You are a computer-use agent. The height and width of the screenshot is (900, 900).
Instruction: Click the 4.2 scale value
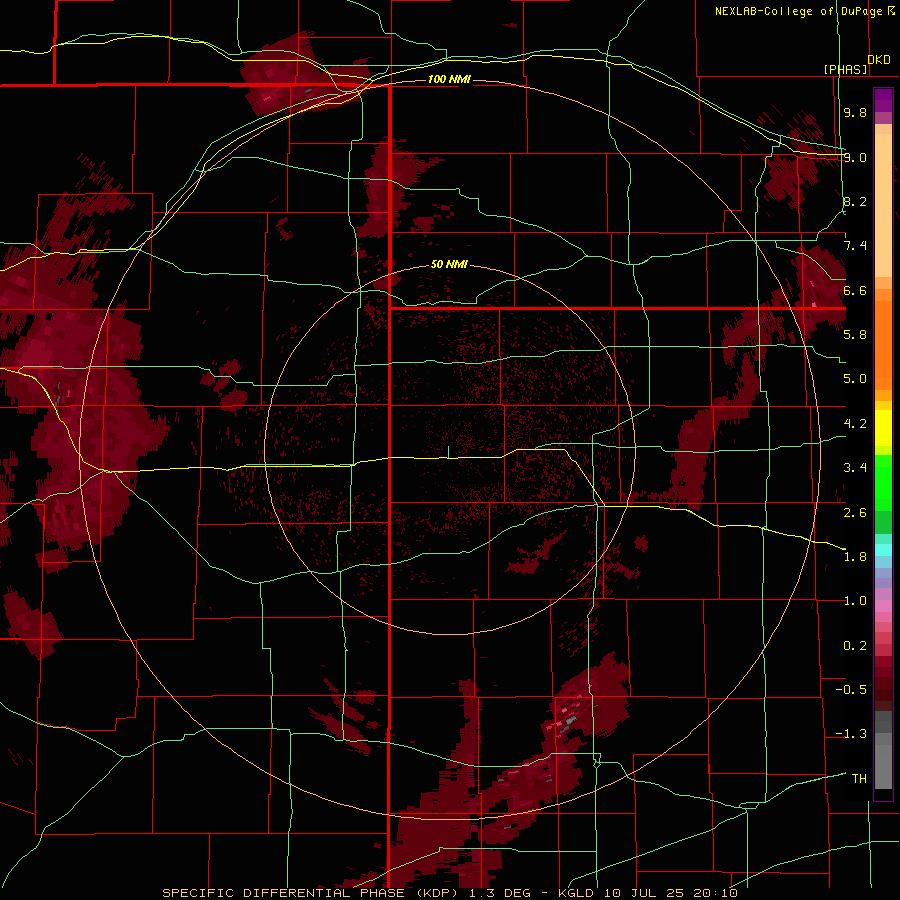tap(855, 424)
